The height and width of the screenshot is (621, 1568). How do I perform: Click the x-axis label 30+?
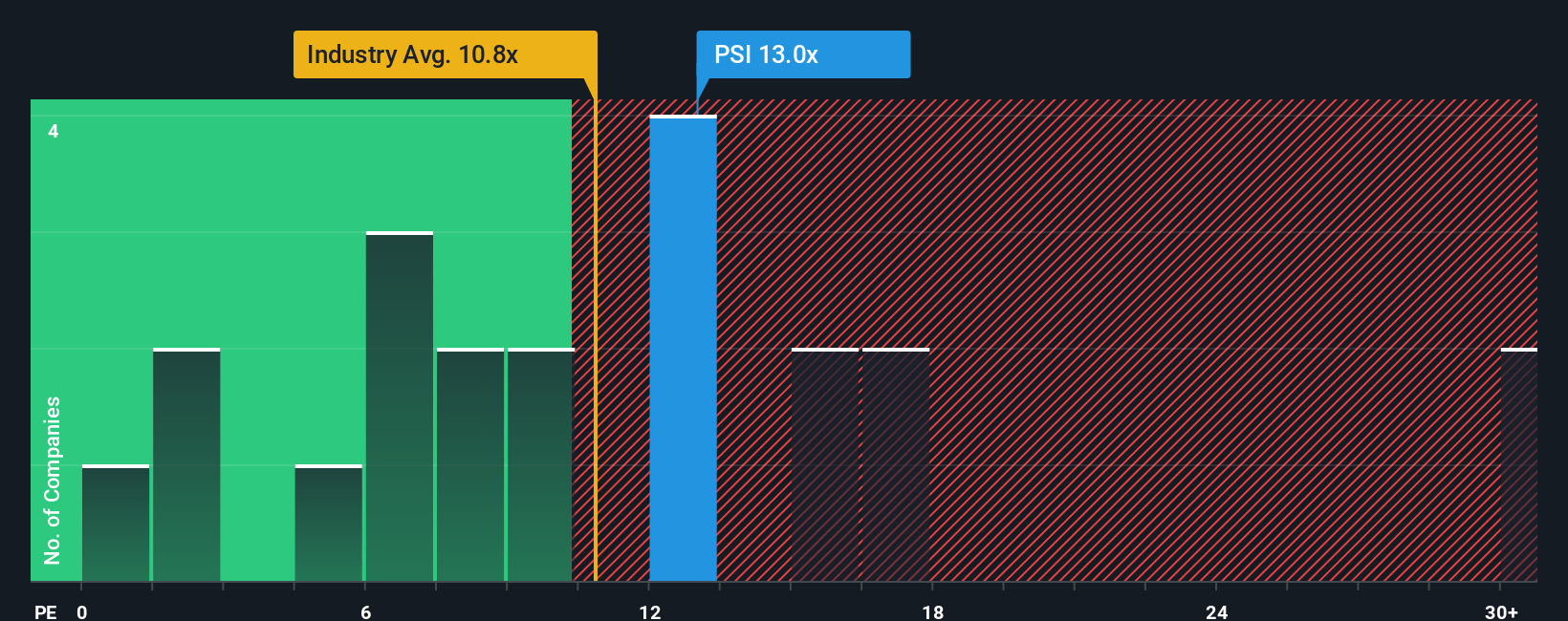tap(1501, 611)
